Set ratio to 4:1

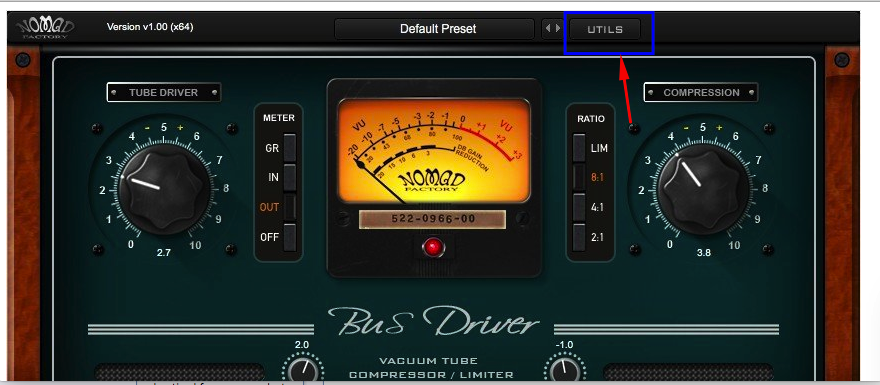point(579,207)
